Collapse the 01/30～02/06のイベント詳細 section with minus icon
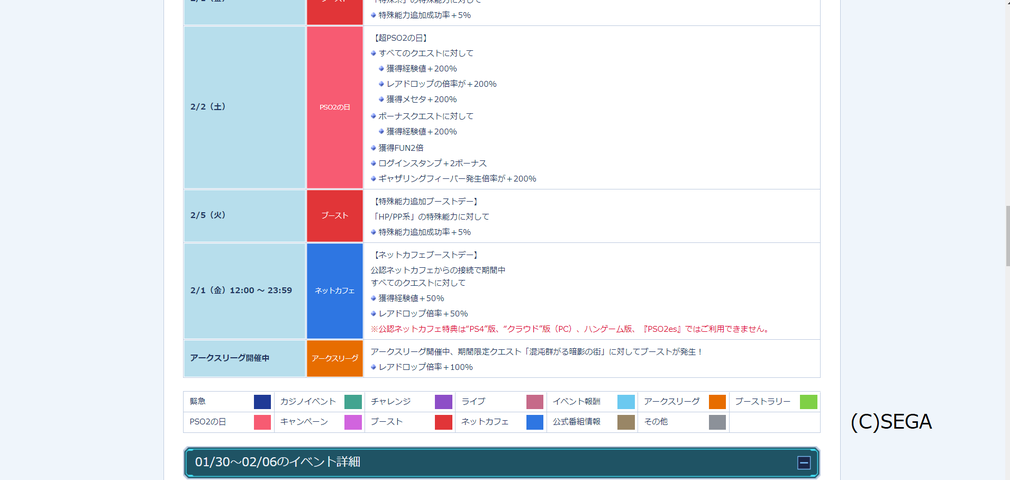 pos(803,463)
